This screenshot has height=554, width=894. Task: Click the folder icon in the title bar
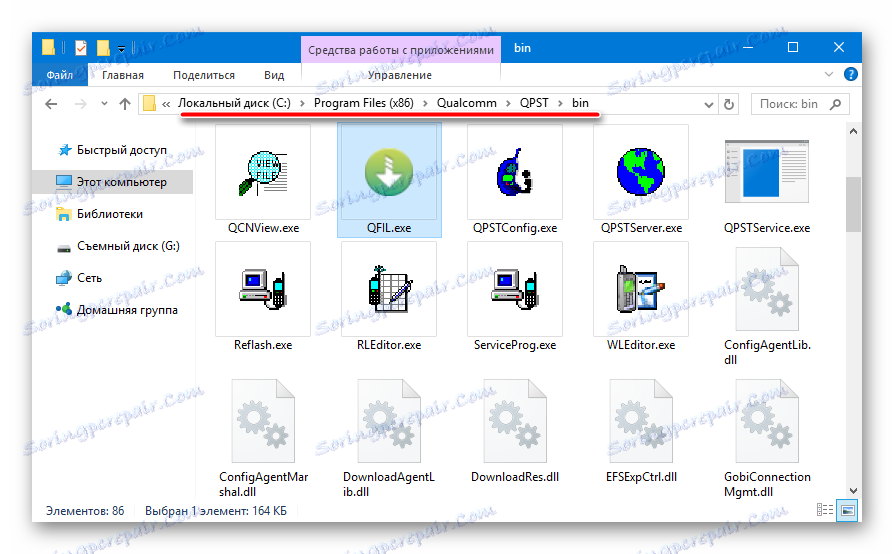pos(48,48)
